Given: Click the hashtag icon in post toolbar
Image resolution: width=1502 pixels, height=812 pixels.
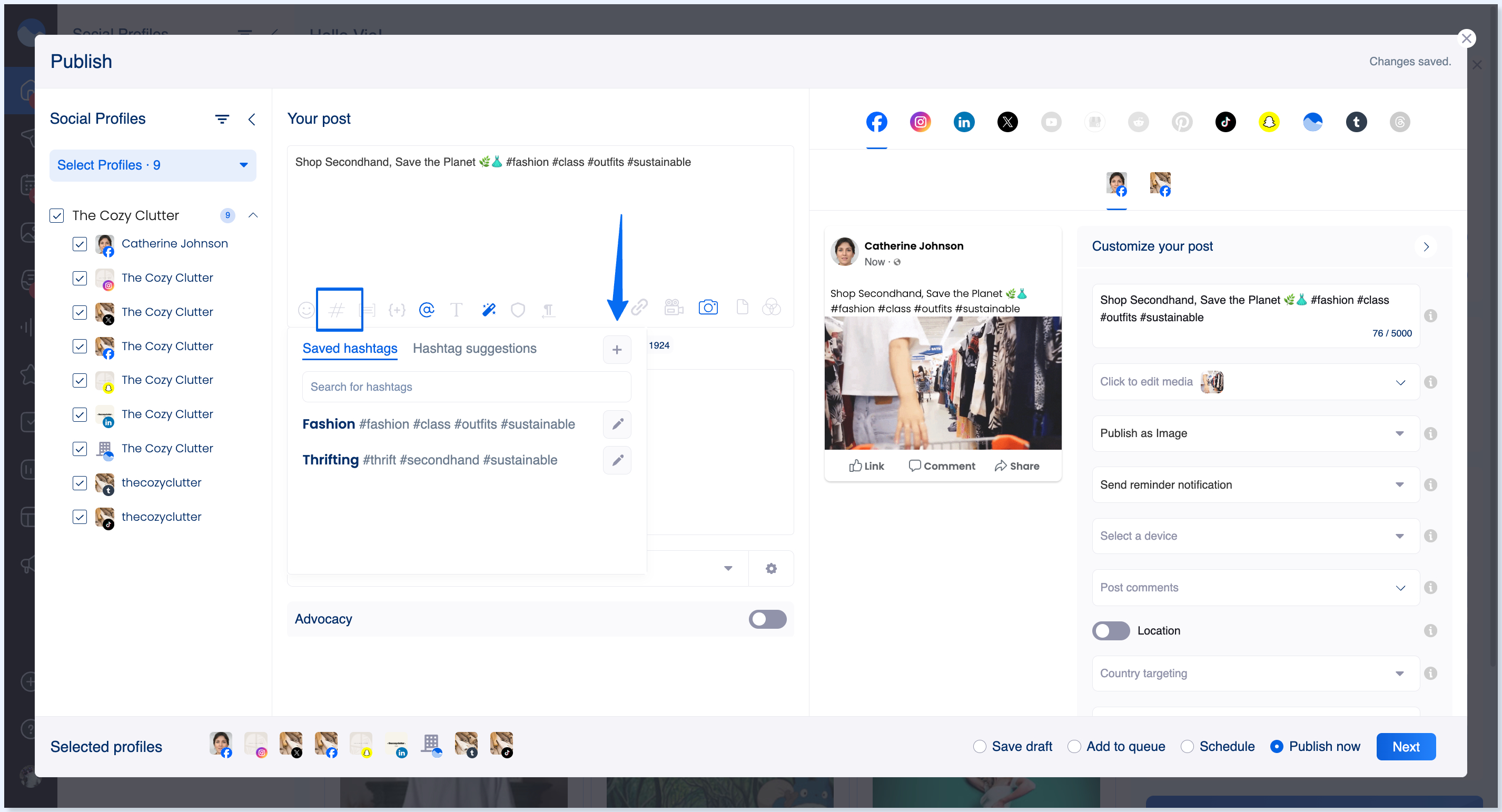Looking at the screenshot, I should (x=337, y=310).
